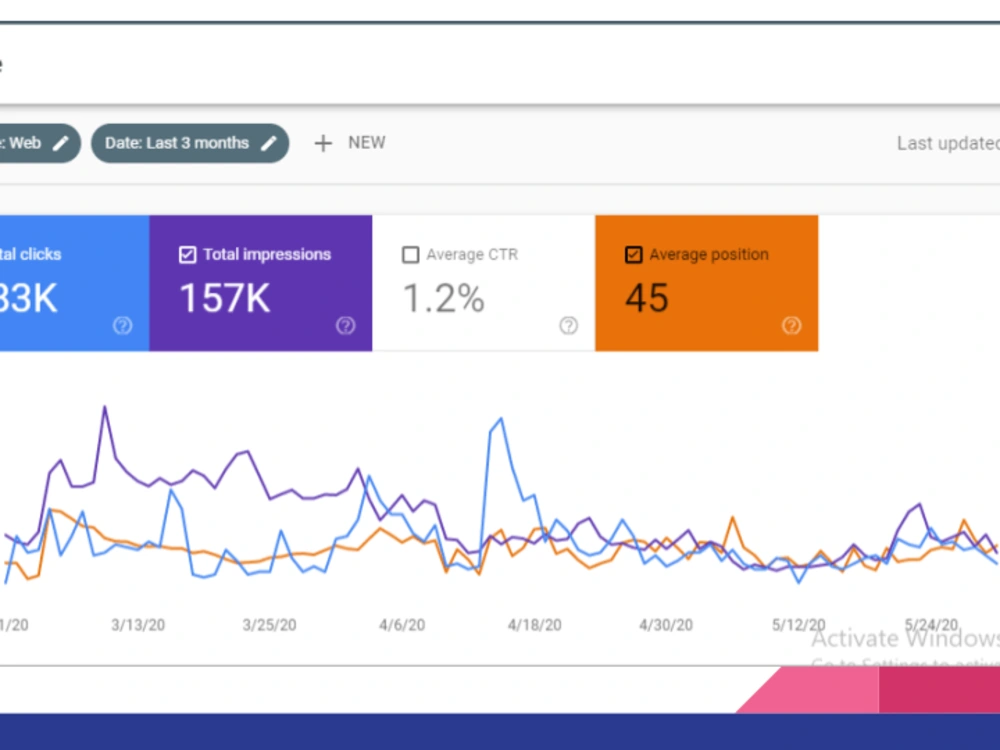This screenshot has width=1000, height=750.
Task: Enable the Average CTR checkbox
Action: tap(411, 254)
